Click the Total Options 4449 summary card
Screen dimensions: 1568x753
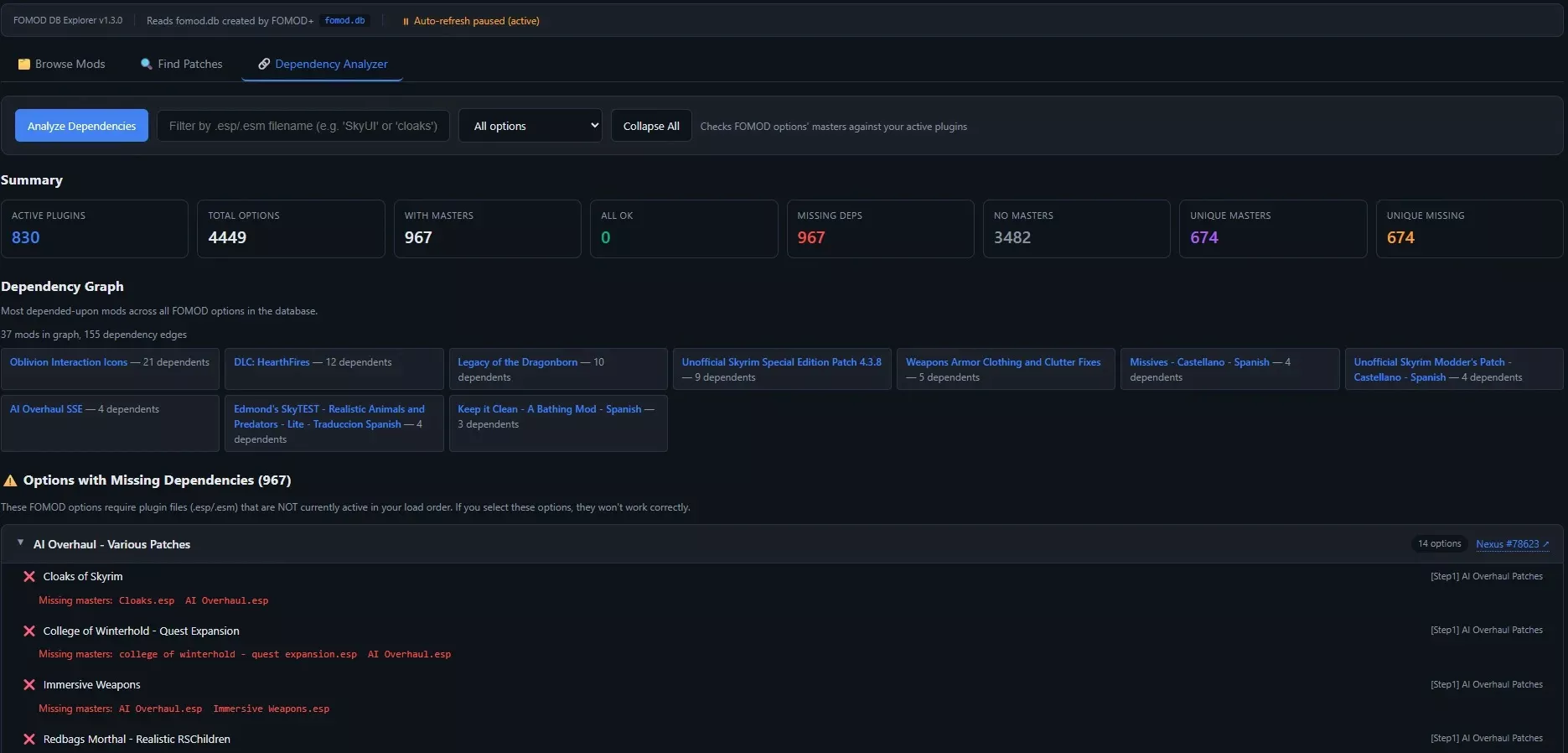pyautogui.click(x=291, y=229)
